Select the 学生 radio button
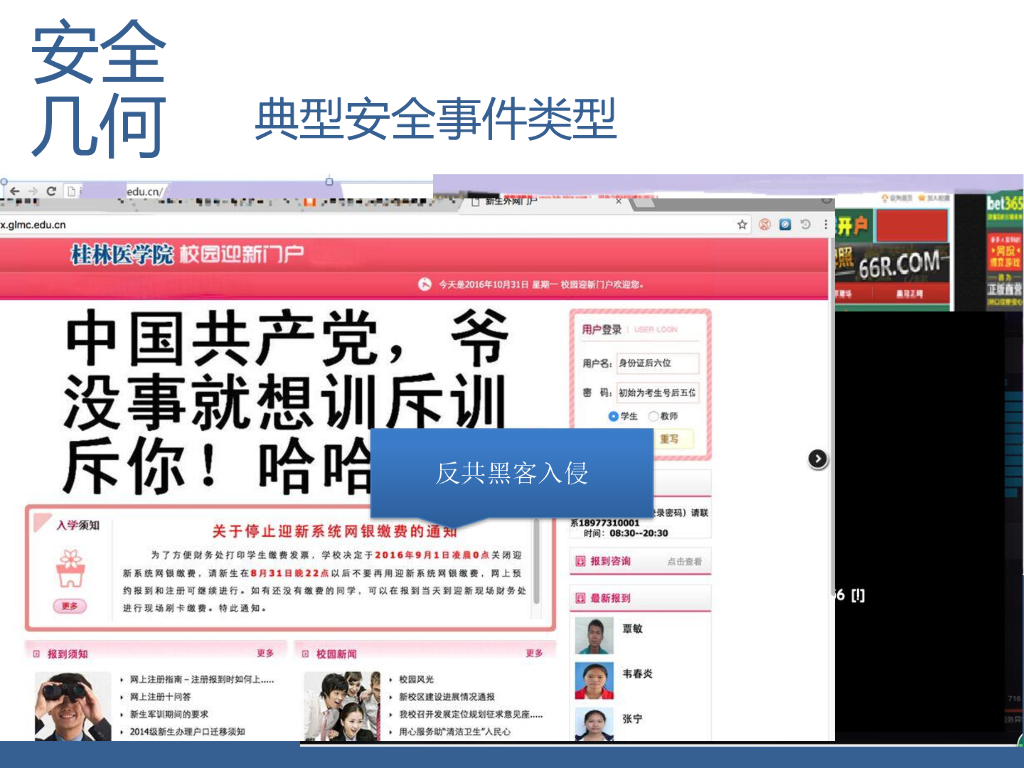Image resolution: width=1024 pixels, height=768 pixels. click(x=613, y=416)
